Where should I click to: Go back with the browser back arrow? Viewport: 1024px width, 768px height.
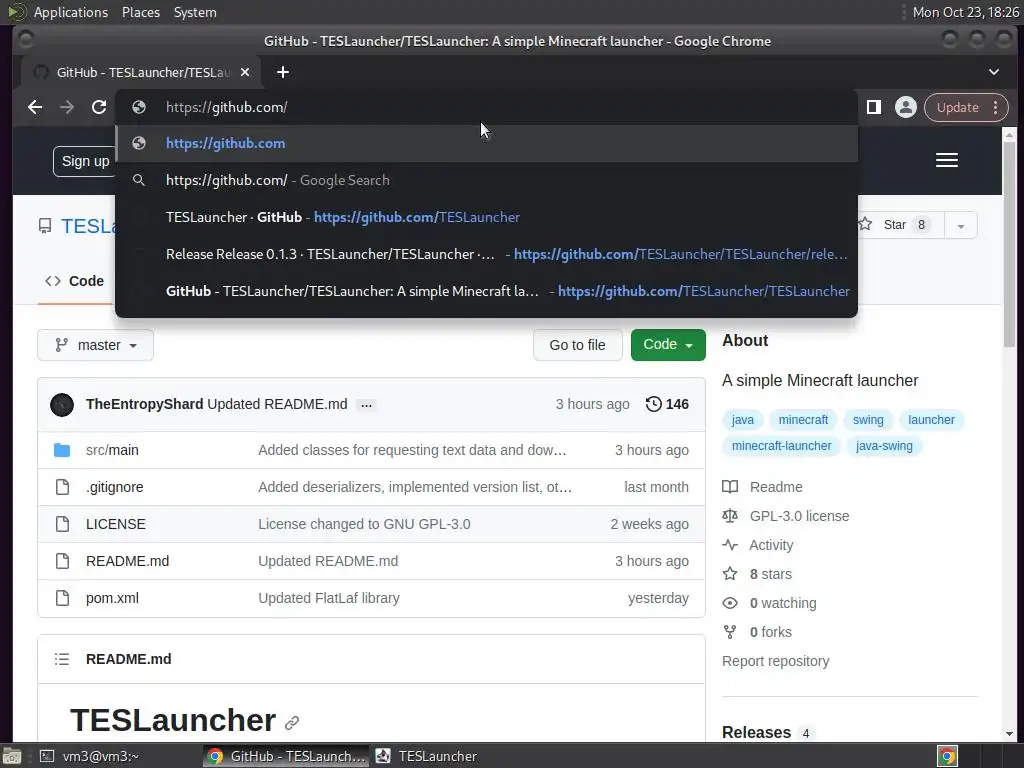click(x=35, y=107)
